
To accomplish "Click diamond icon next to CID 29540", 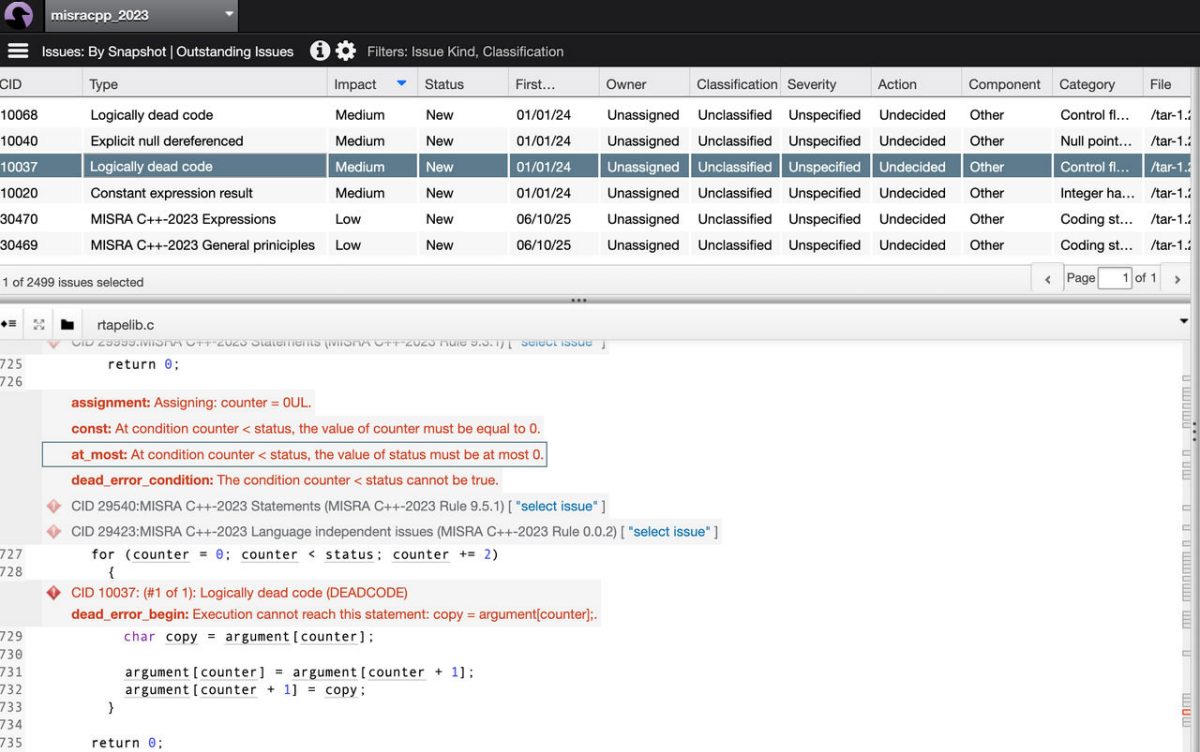I will pos(54,506).
